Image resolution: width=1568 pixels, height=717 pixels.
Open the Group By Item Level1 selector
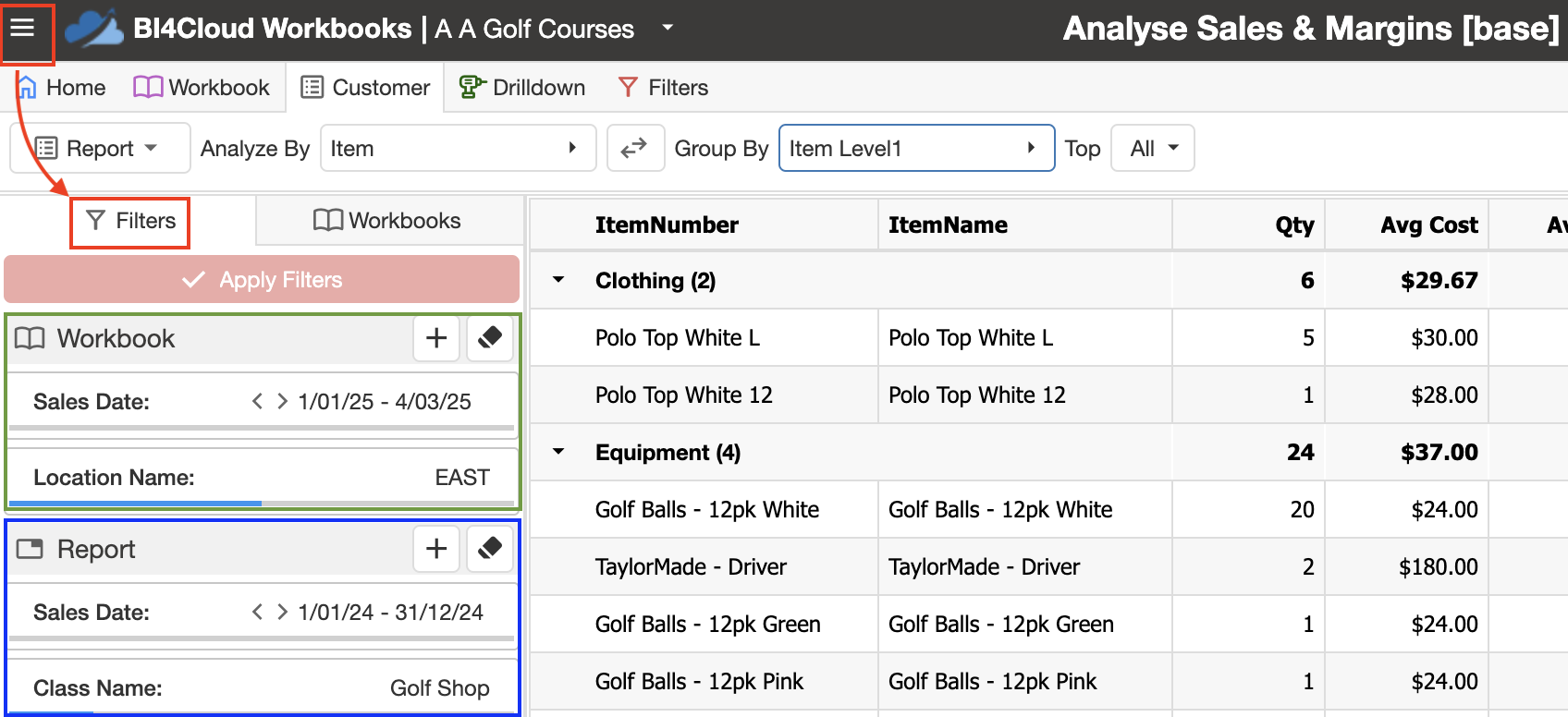[916, 148]
